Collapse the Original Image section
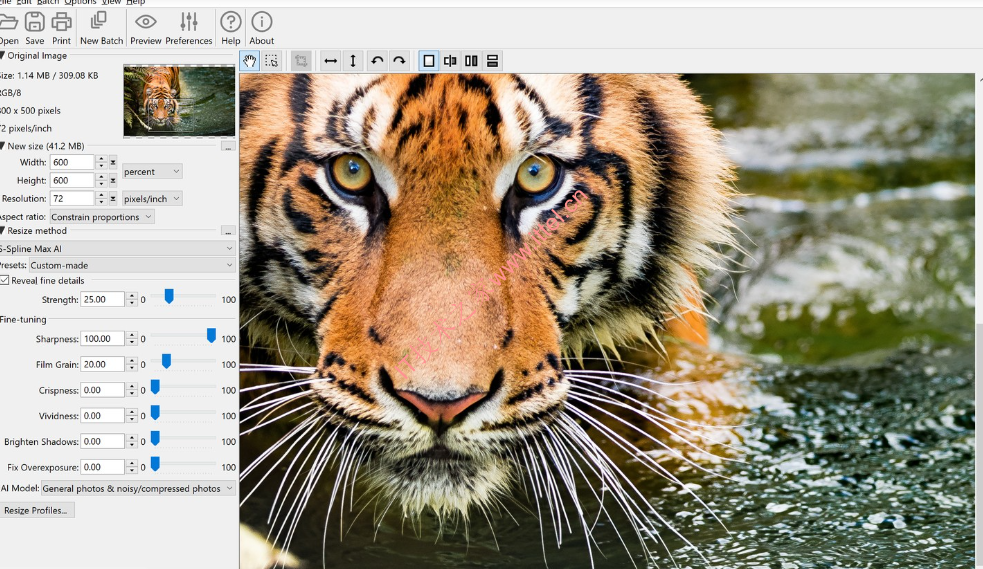The width and height of the screenshot is (983, 569). point(3,56)
